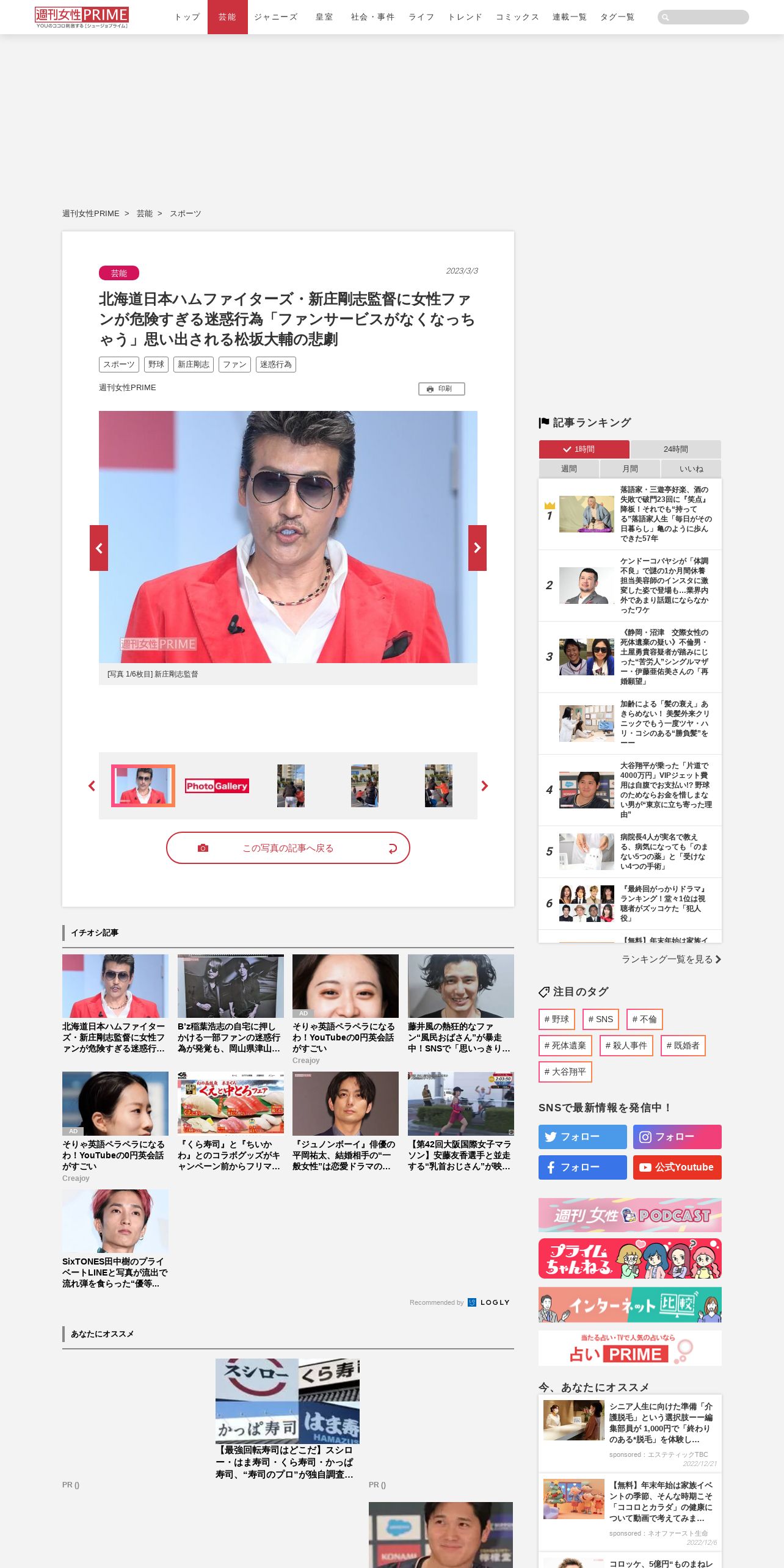Image resolution: width=784 pixels, height=1568 pixels.
Task: Select the Photo Gallery thumbnail
Action: pos(217,786)
